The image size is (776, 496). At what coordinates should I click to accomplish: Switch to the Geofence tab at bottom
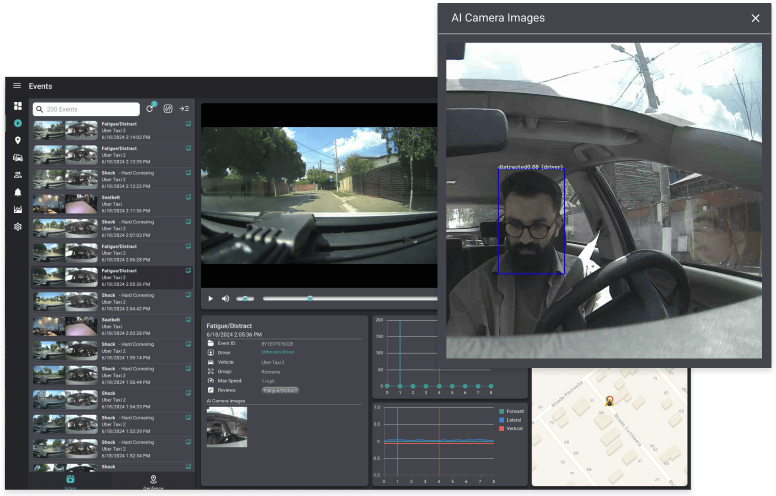(x=153, y=482)
